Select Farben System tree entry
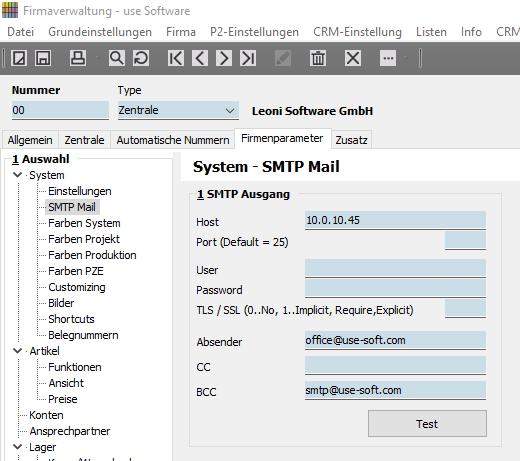 [x=84, y=223]
